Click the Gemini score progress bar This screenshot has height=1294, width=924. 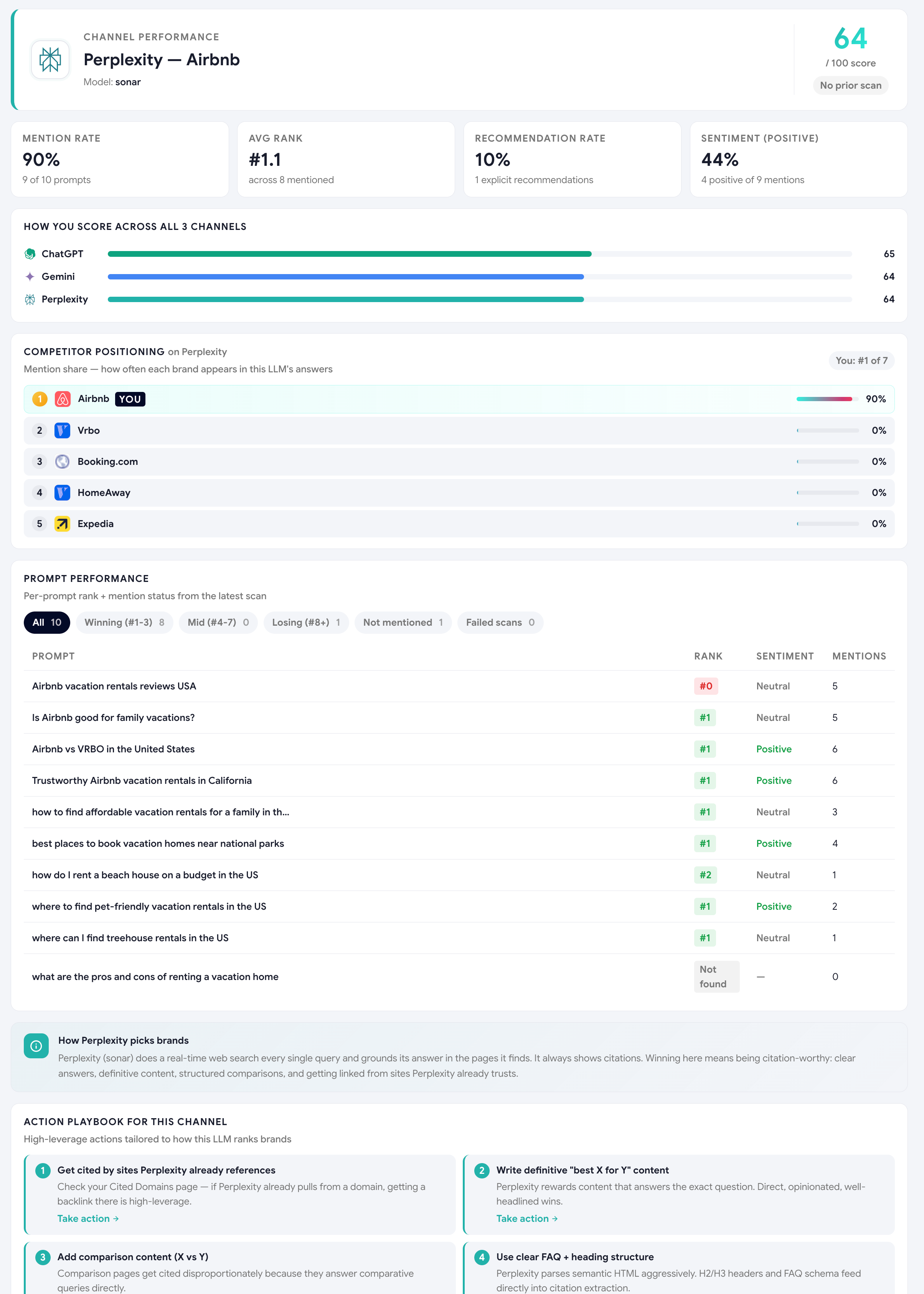pyautogui.click(x=480, y=276)
